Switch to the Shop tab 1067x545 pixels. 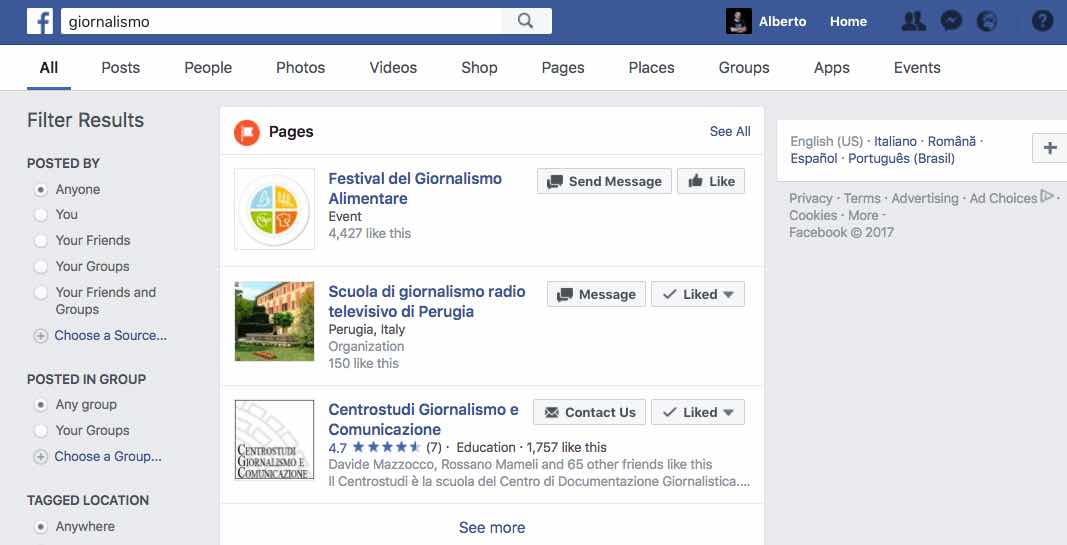479,67
